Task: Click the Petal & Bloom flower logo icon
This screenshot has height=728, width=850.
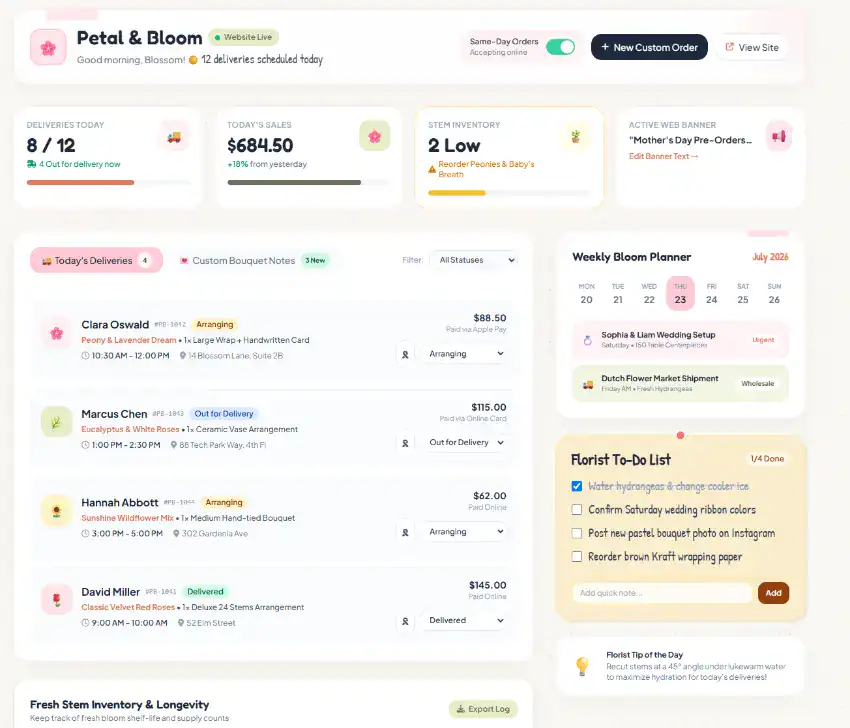Action: pyautogui.click(x=48, y=47)
